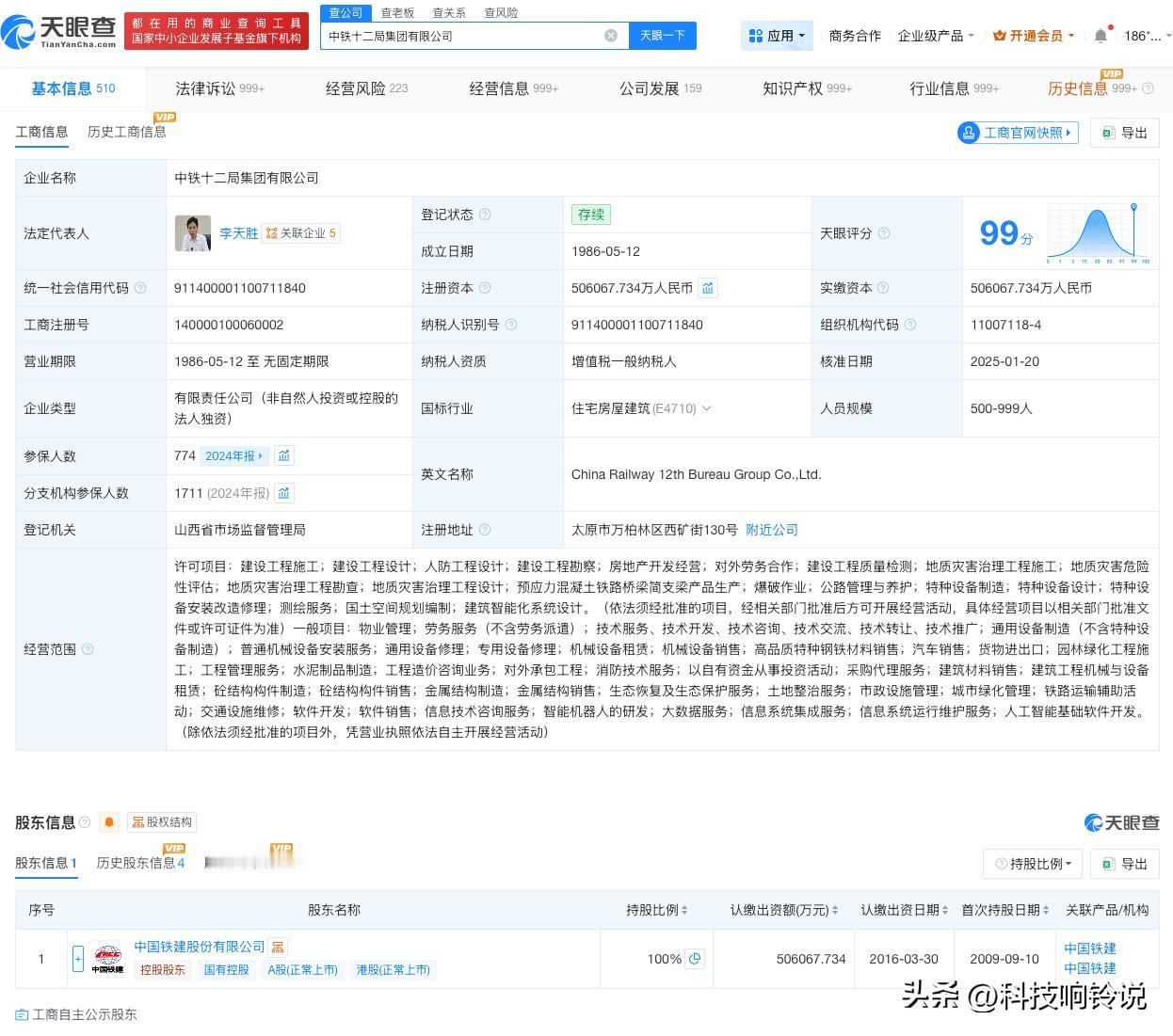Open 关联企业 5 link

point(301,233)
